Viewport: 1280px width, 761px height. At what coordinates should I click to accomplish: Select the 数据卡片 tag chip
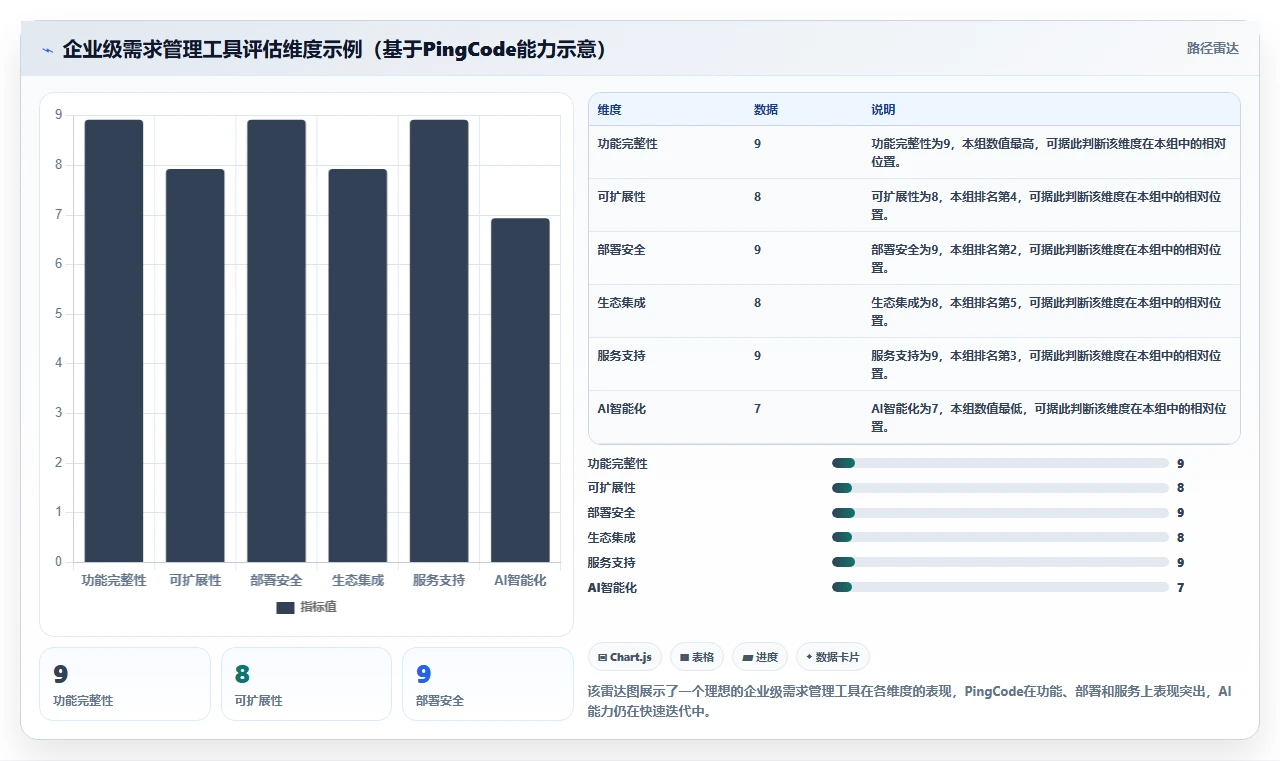tap(833, 657)
